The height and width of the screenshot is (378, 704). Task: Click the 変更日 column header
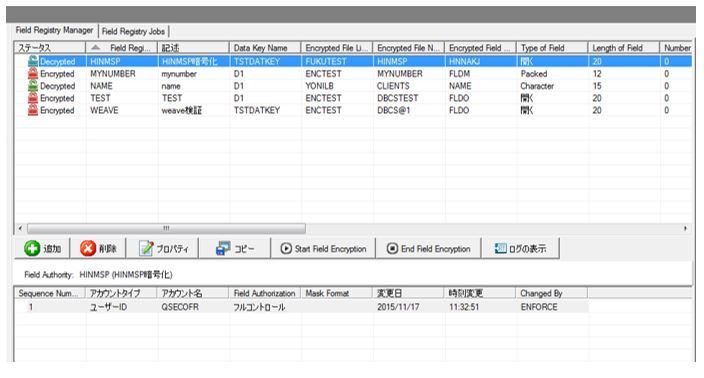coord(409,293)
